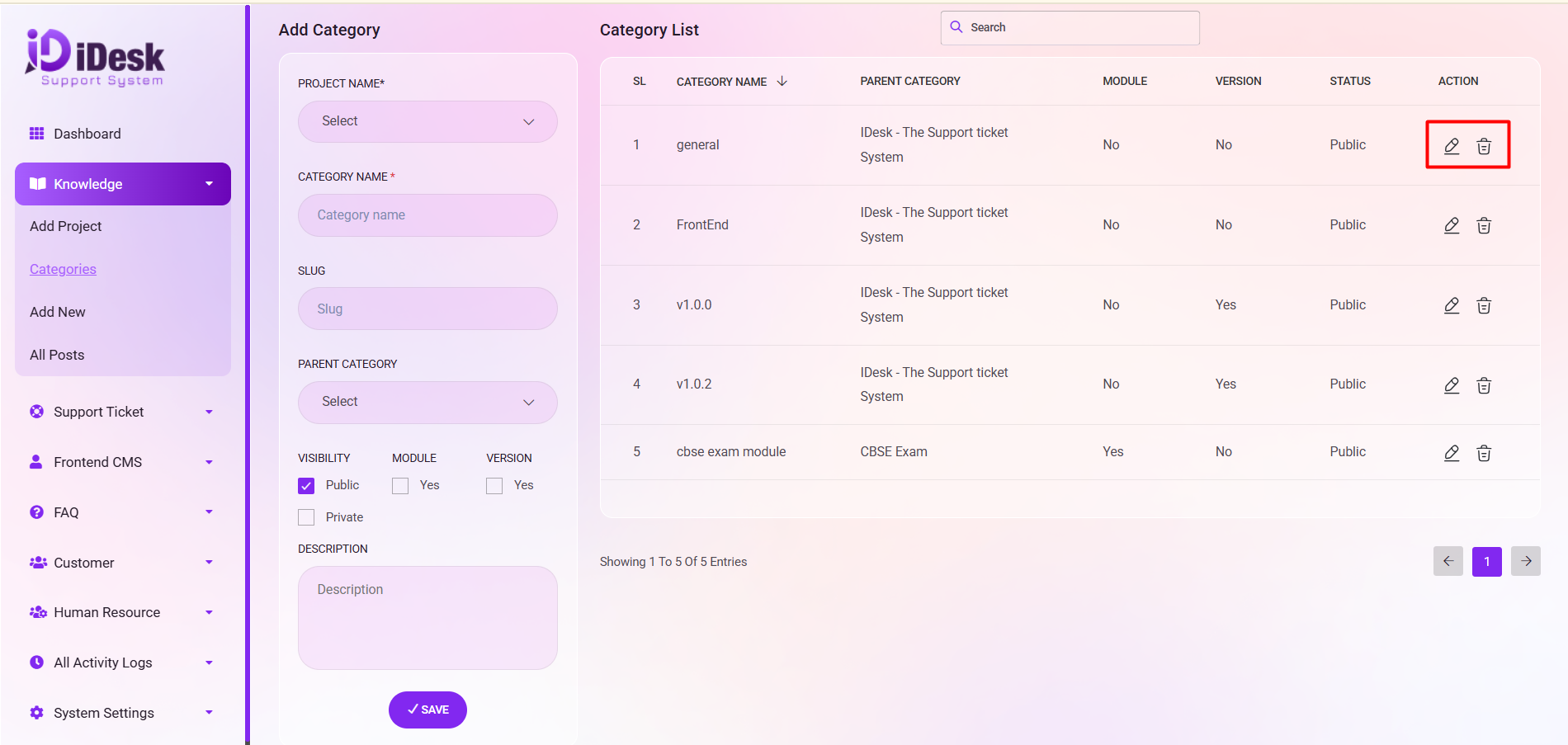This screenshot has height=745, width=1568.
Task: Open Dashboard from the sidebar
Action: click(x=87, y=134)
